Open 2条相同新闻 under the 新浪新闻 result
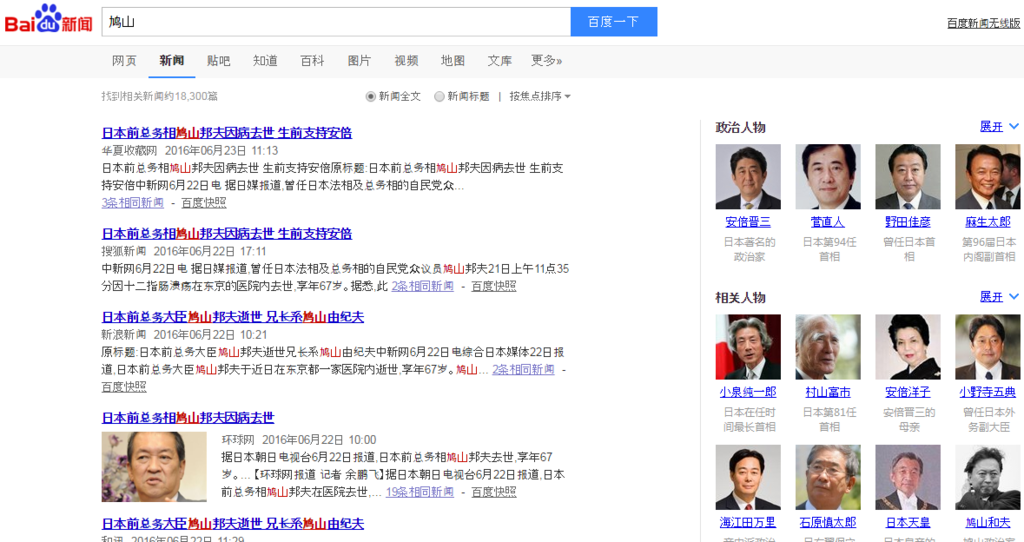Screen dimensions: 1024x542 pyautogui.click(x=523, y=370)
